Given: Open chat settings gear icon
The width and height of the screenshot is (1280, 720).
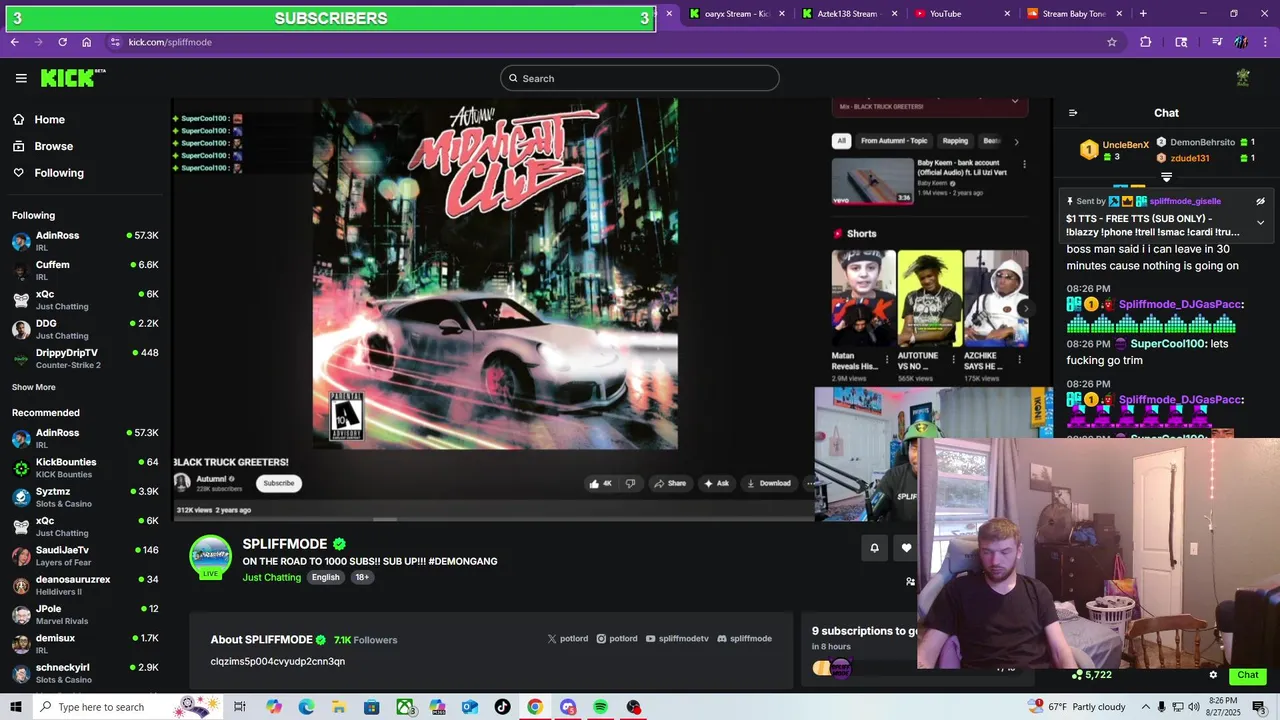Looking at the screenshot, I should (1213, 675).
